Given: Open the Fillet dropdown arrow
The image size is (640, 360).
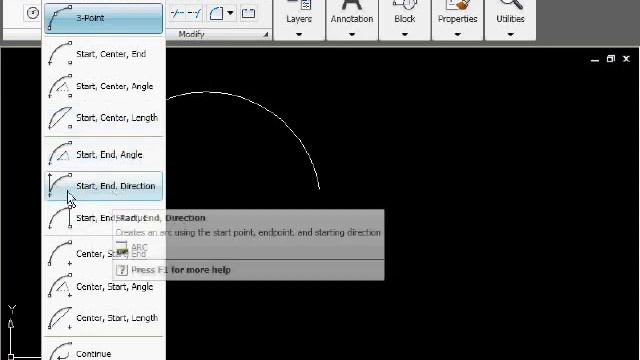Looking at the screenshot, I should pos(231,13).
